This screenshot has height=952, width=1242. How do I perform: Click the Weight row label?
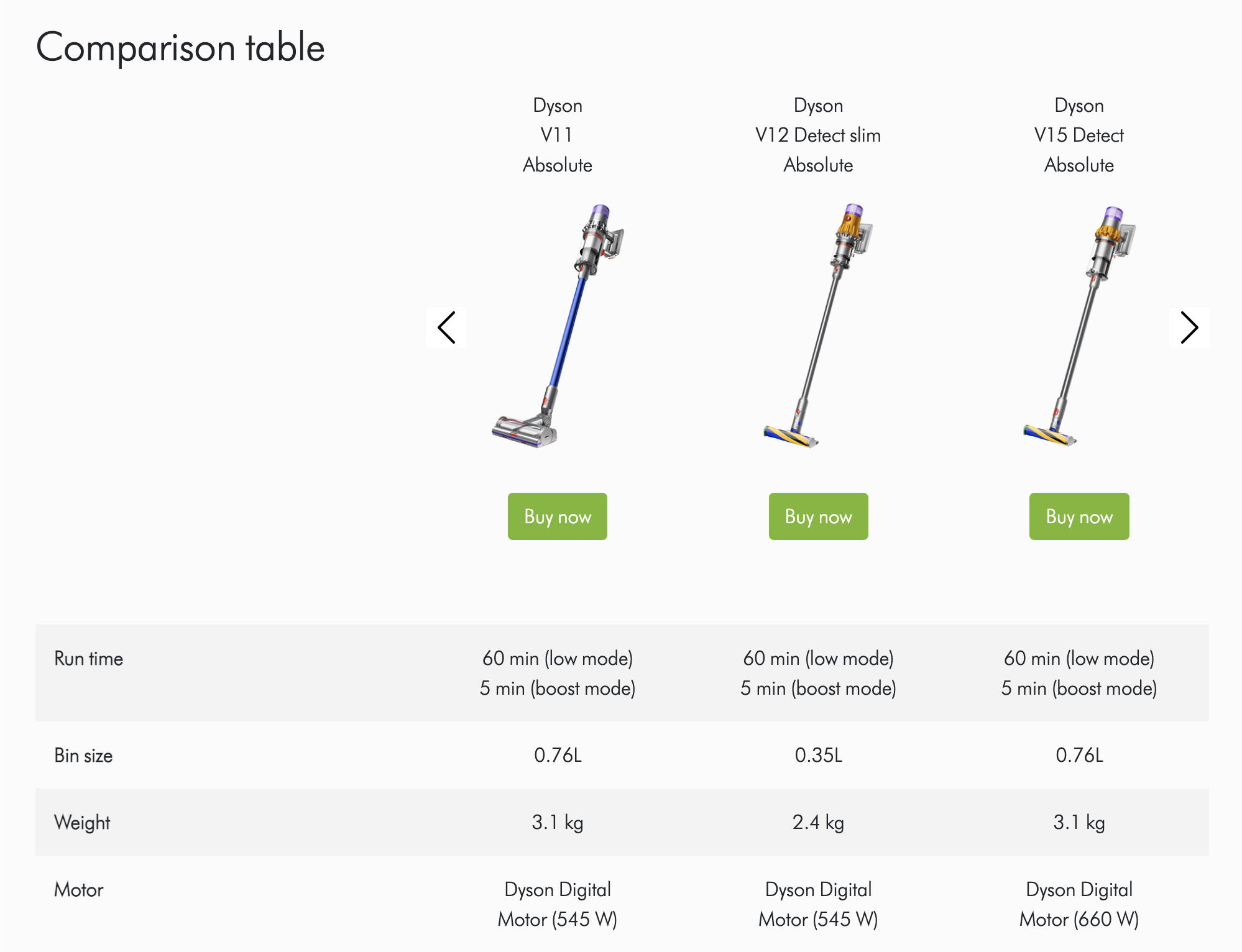point(82,822)
